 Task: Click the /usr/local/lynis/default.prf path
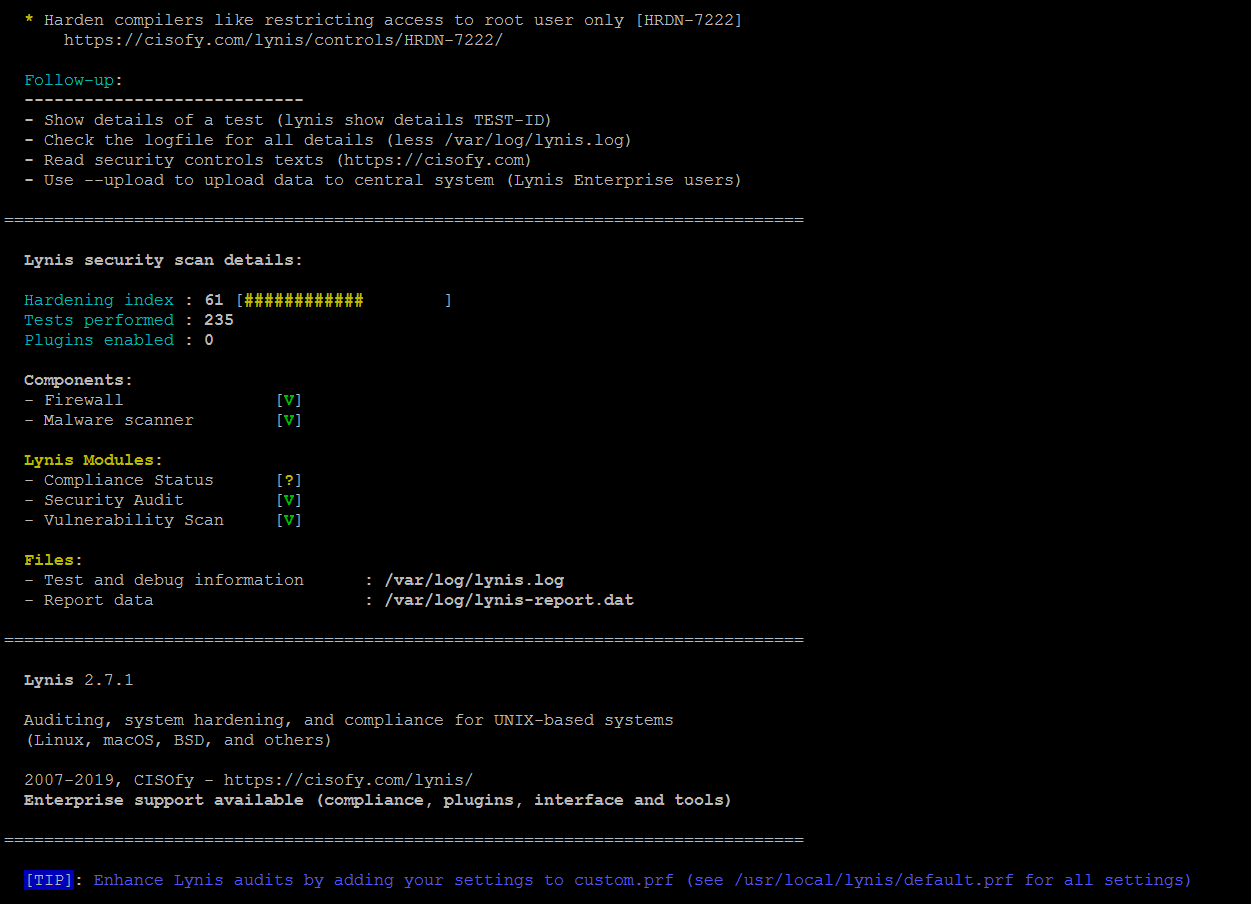click(874, 880)
